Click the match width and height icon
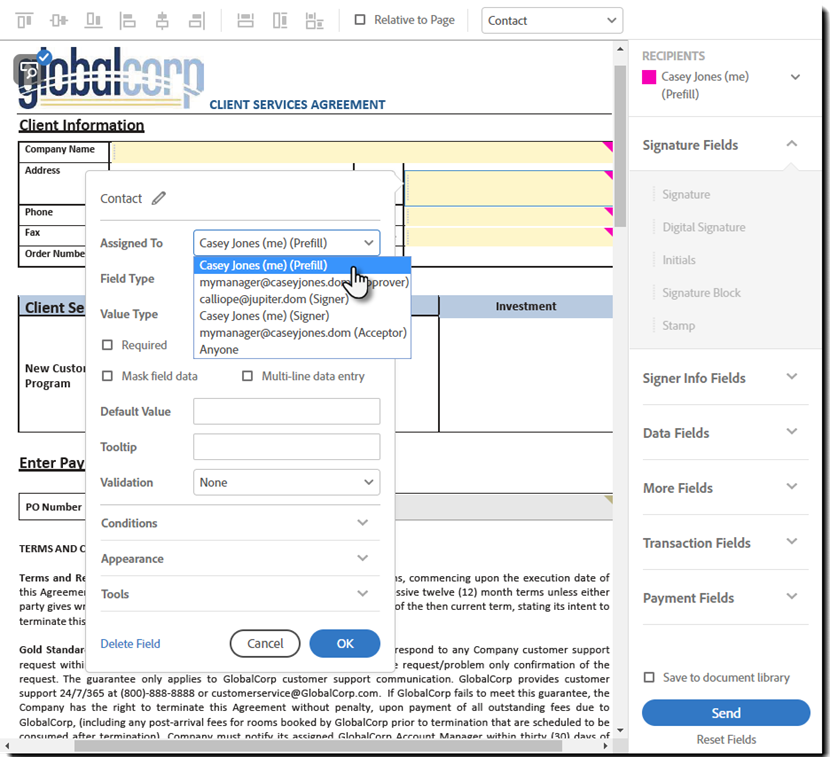The image size is (830, 757). (314, 20)
